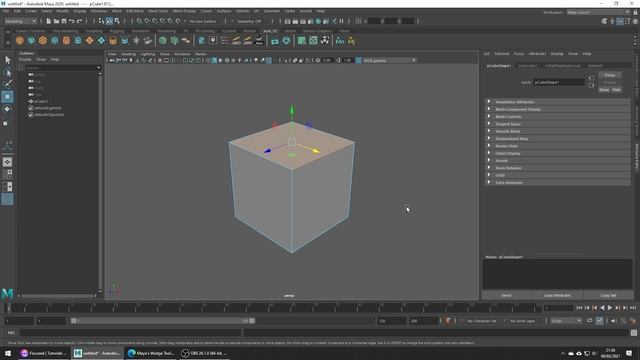The width and height of the screenshot is (640, 360).
Task: Click the Focus button in Attribute Editor
Action: [x=609, y=75]
